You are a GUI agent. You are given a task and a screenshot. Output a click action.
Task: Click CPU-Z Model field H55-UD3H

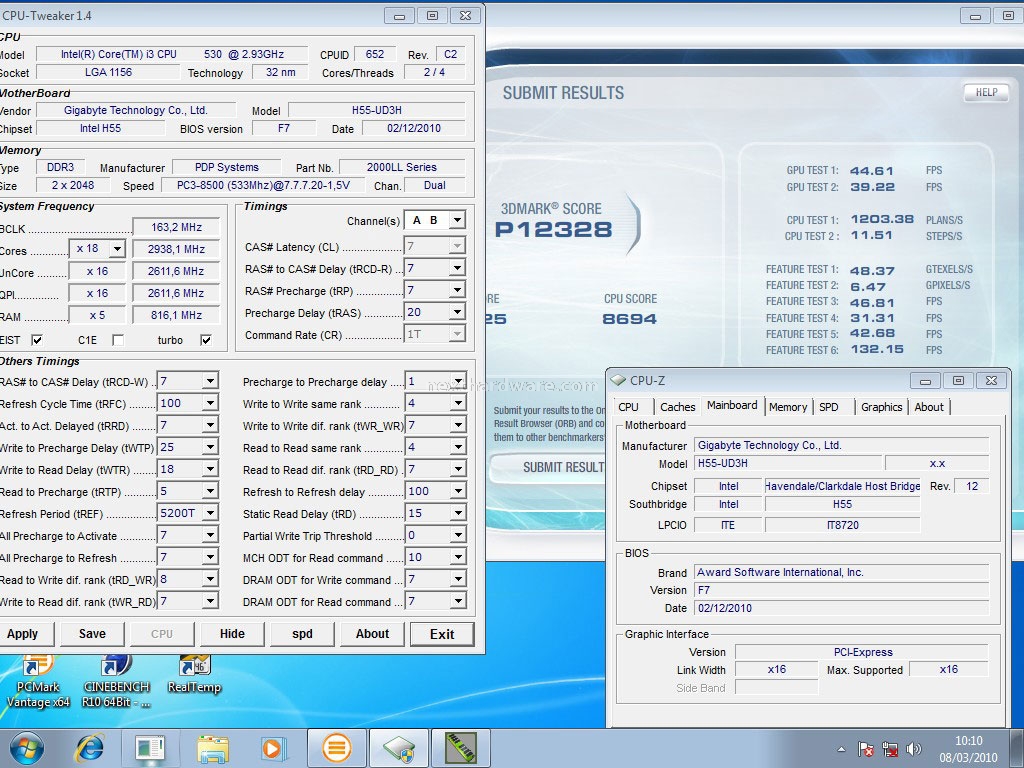pos(787,463)
